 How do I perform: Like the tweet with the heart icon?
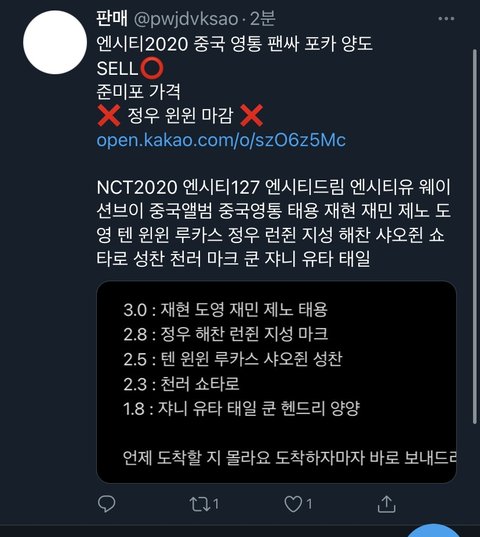point(293,504)
